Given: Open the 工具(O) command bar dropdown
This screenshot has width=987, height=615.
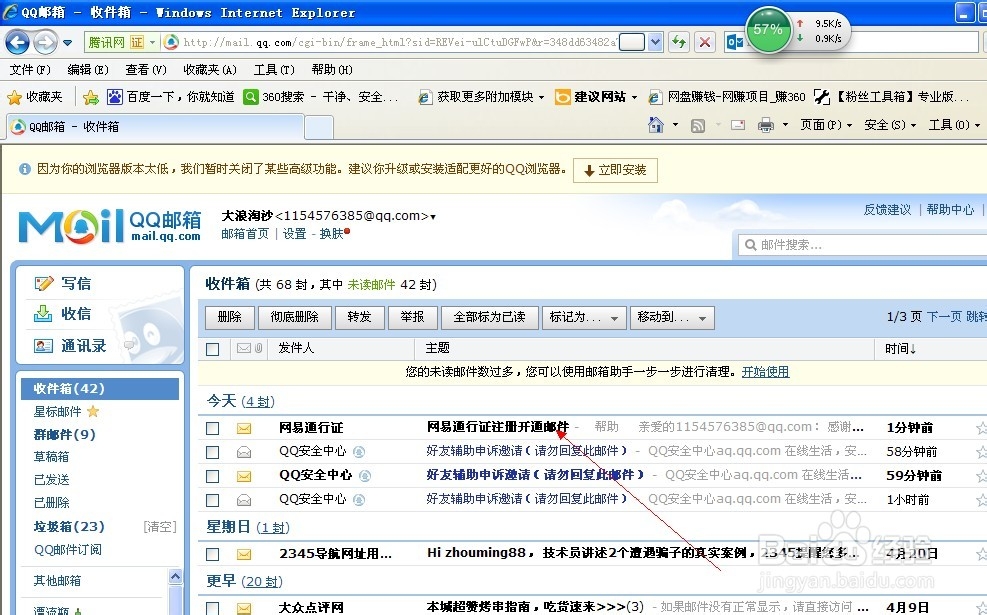Looking at the screenshot, I should [x=955, y=125].
